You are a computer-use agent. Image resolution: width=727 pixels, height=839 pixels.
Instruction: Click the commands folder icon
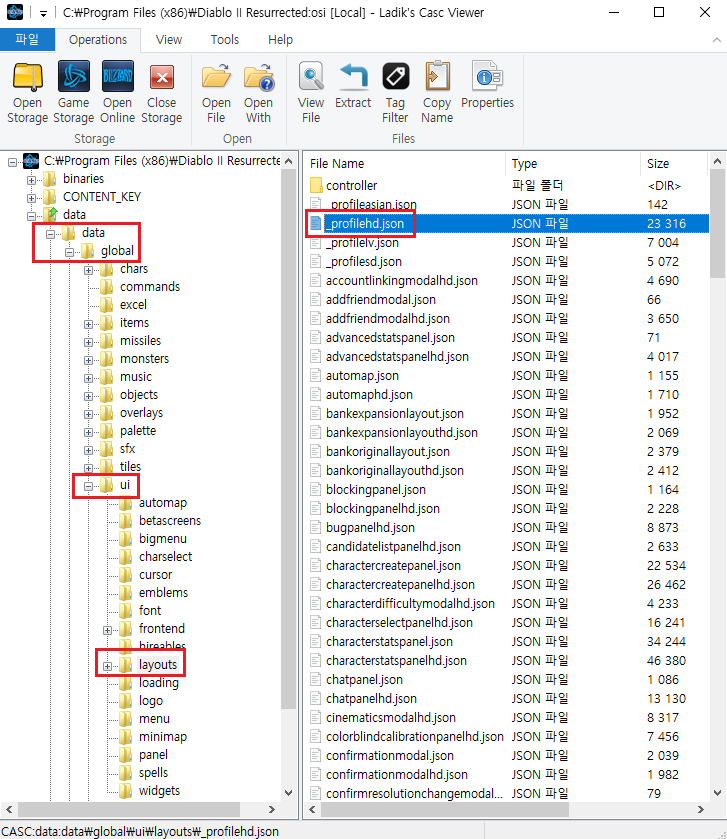point(107,287)
